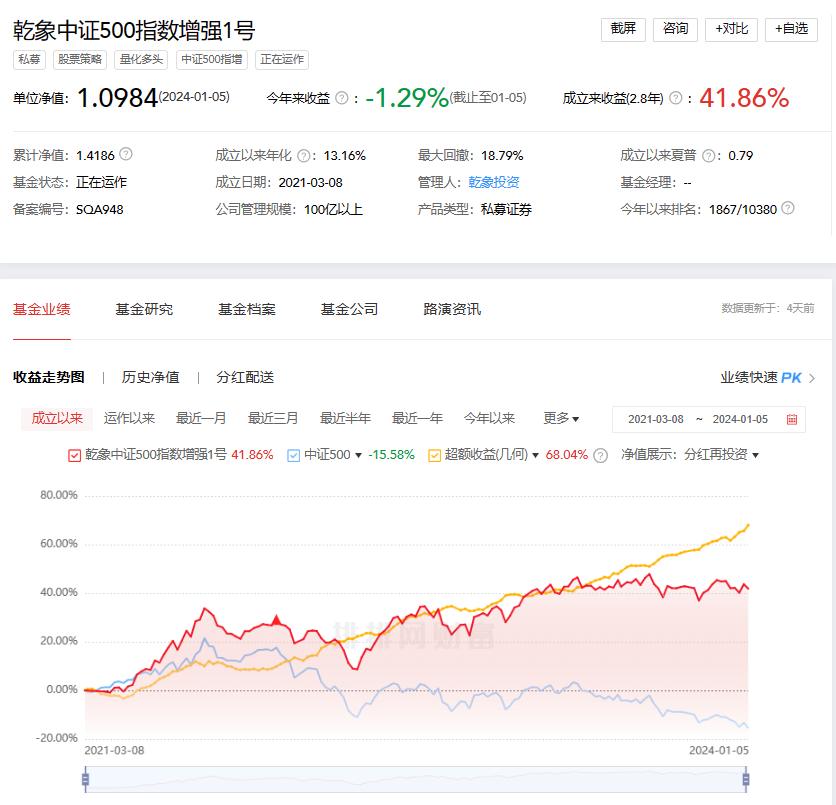
Task: Click the red triangle marker on chart
Action: tap(276, 619)
